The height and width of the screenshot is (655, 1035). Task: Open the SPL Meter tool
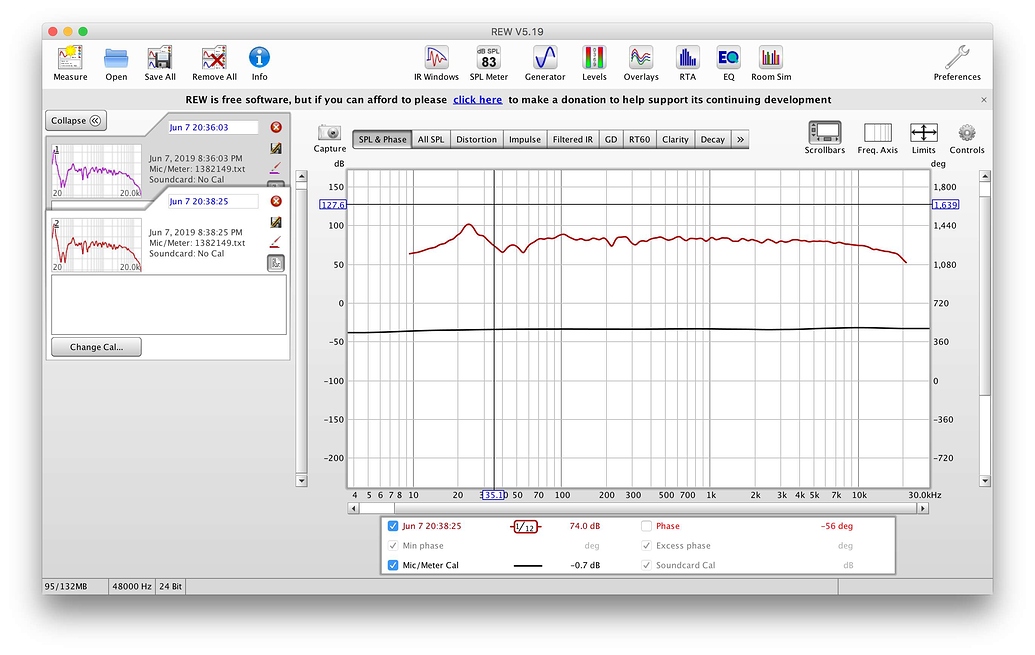[488, 58]
